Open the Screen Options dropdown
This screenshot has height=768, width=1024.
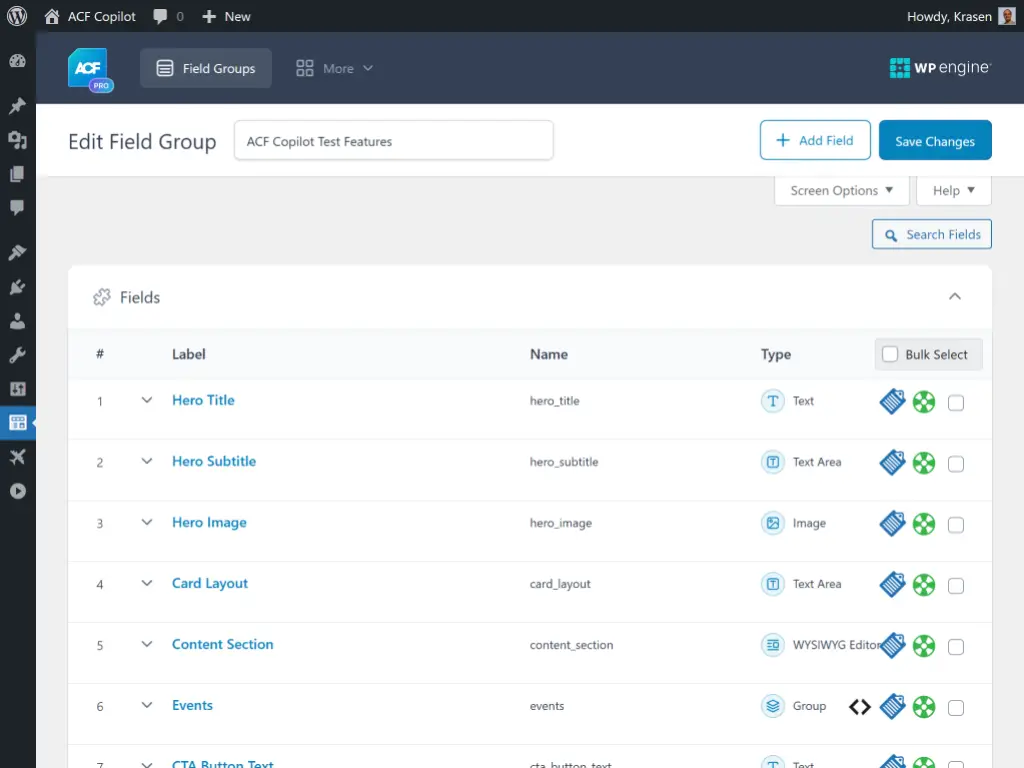click(841, 190)
